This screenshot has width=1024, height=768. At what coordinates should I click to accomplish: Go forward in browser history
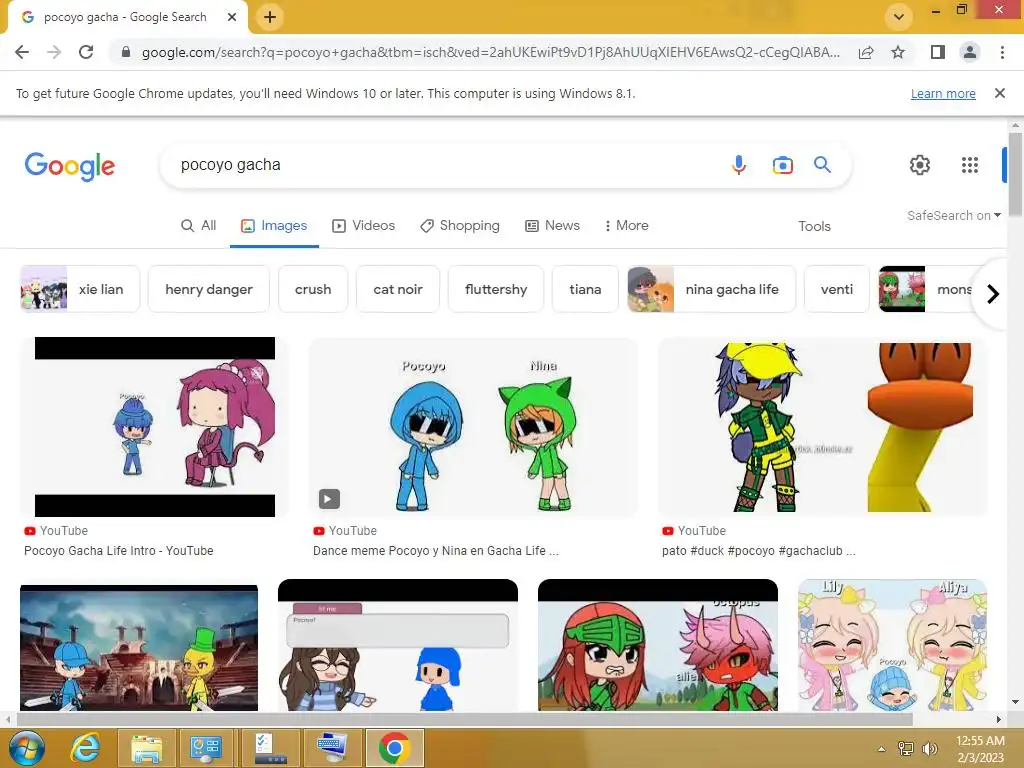pos(54,52)
